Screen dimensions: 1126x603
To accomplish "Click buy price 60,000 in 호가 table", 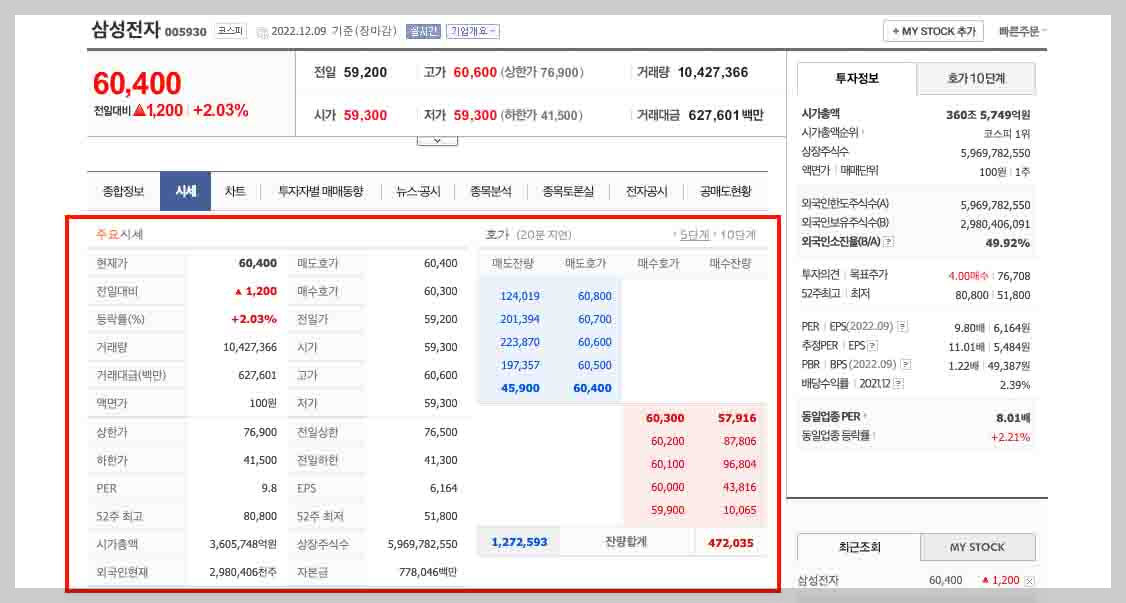I will (667, 487).
